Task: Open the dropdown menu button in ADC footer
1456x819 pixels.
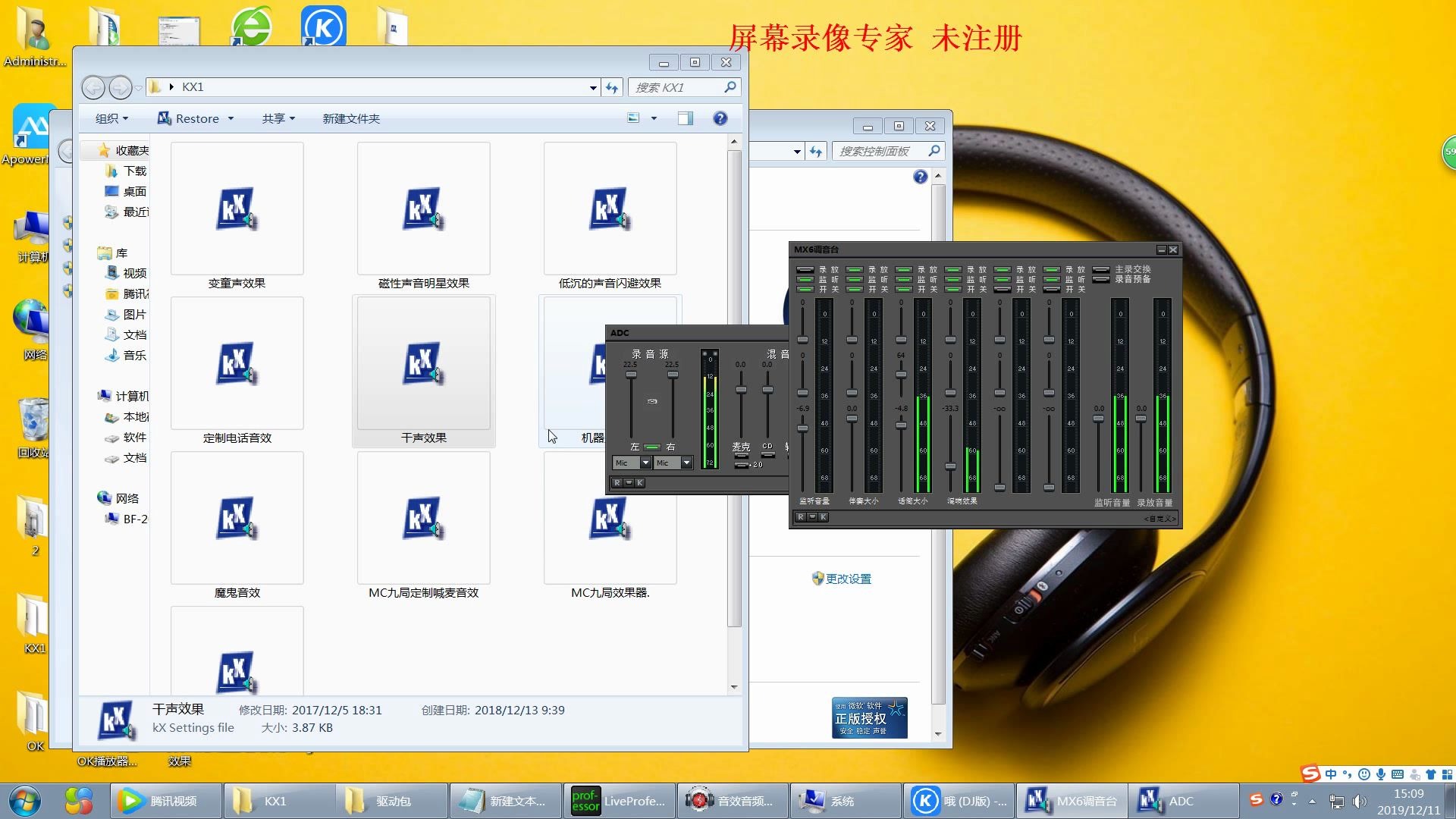Action: pyautogui.click(x=629, y=483)
